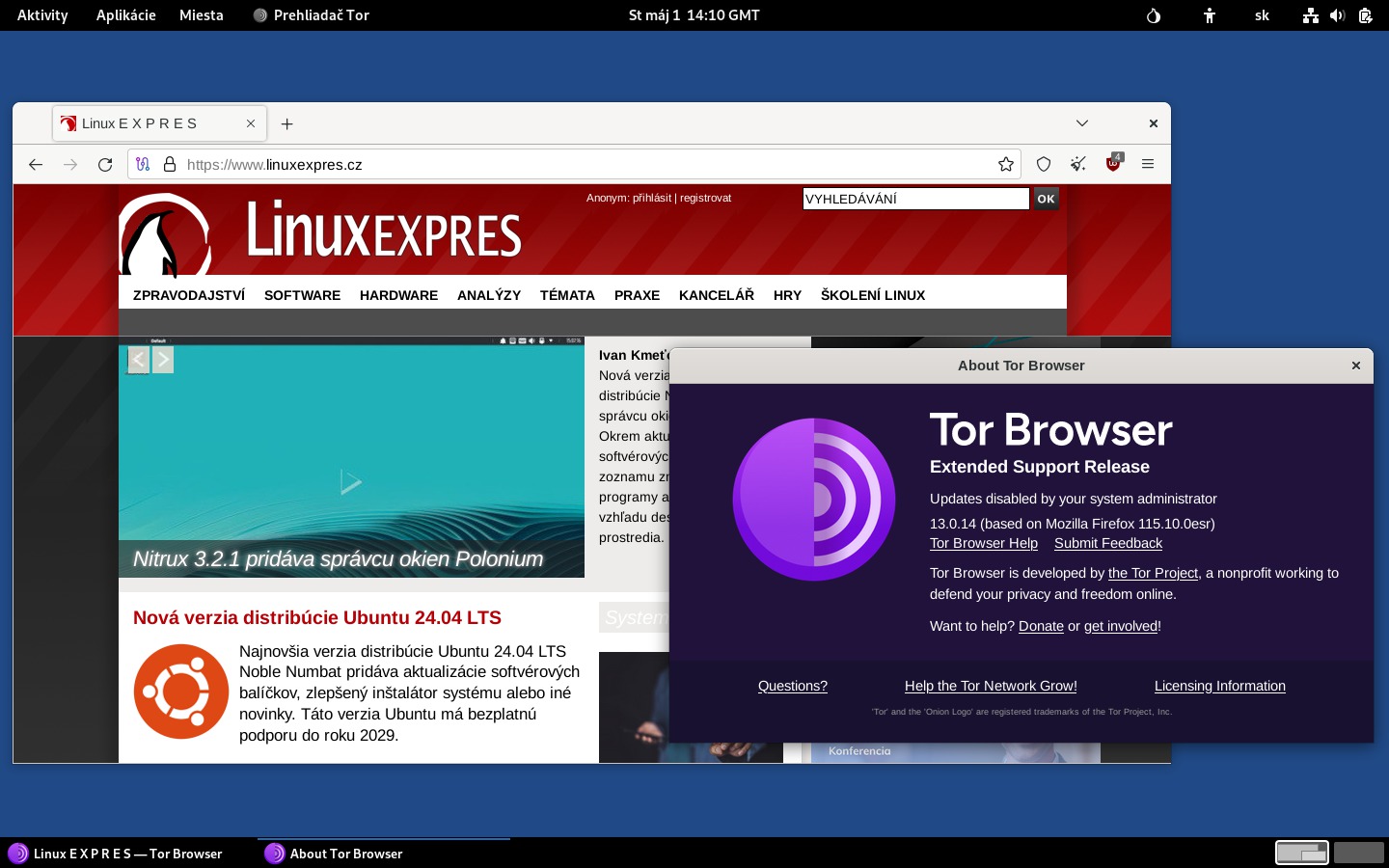The height and width of the screenshot is (868, 1389).
Task: Switch to Linux EXPRES Tor Browser taskbar entry
Action: click(x=127, y=854)
